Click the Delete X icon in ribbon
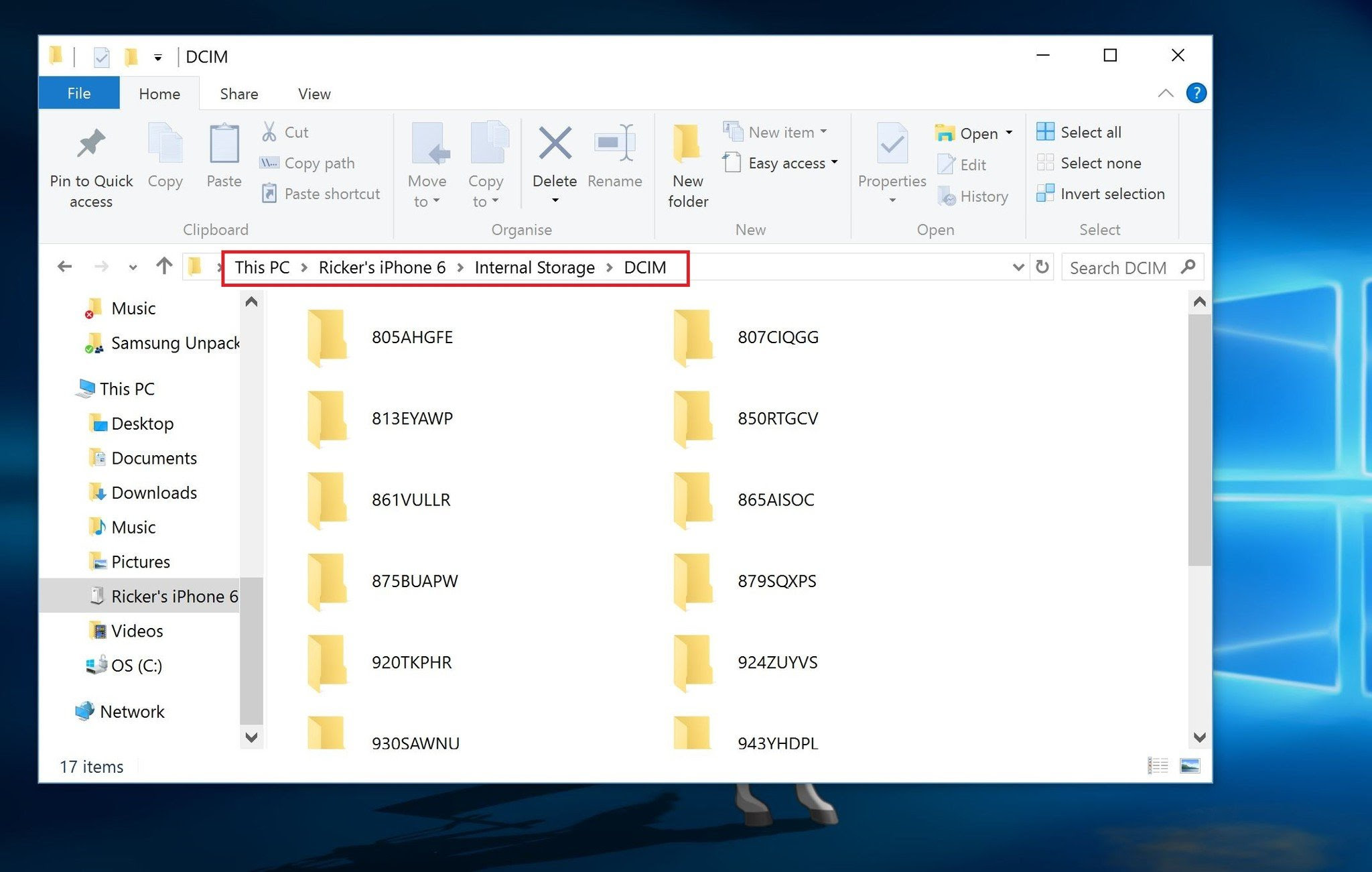The image size is (1372, 872). click(555, 143)
